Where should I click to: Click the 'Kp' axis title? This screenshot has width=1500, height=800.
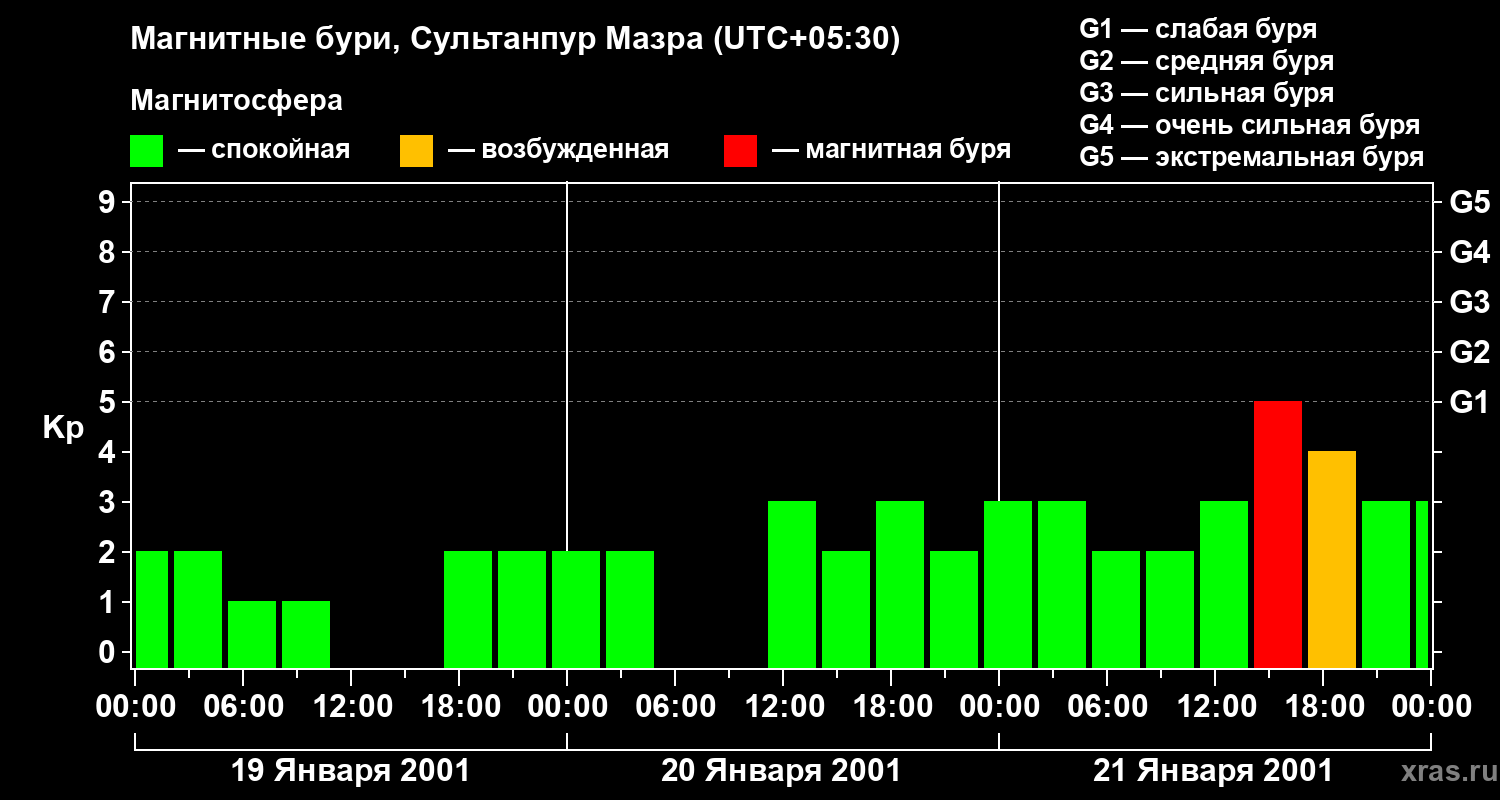tap(64, 428)
